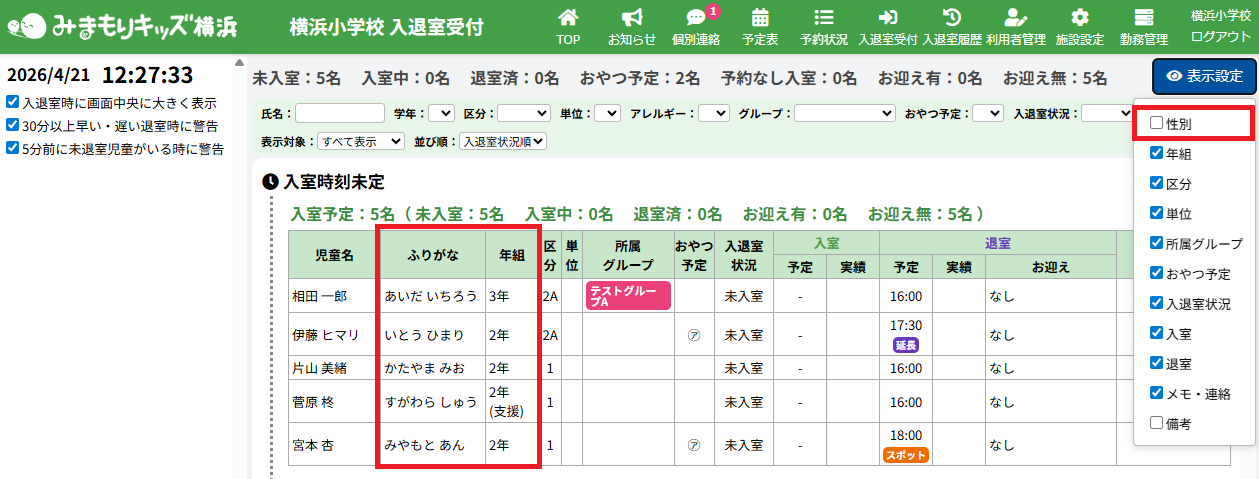Uncheck the 年組 column checkbox

[1157, 154]
